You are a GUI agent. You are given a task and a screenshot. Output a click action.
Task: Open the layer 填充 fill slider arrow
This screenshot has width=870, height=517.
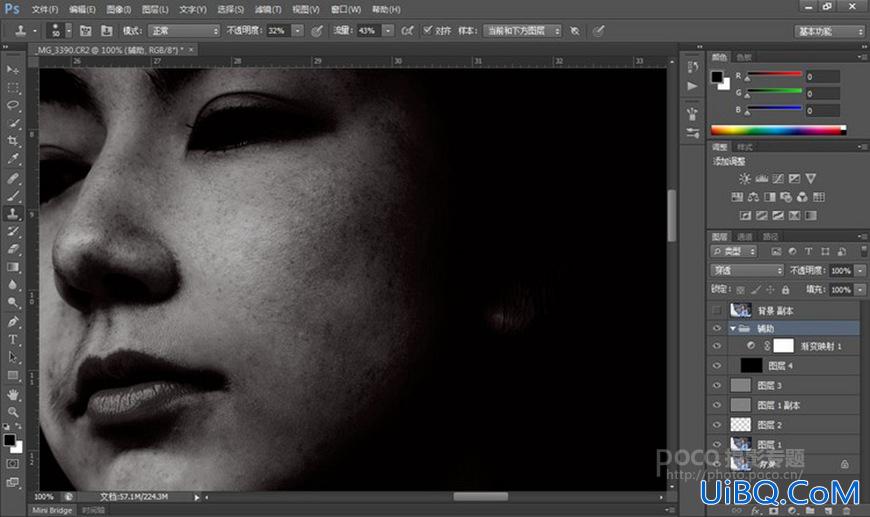coord(860,290)
